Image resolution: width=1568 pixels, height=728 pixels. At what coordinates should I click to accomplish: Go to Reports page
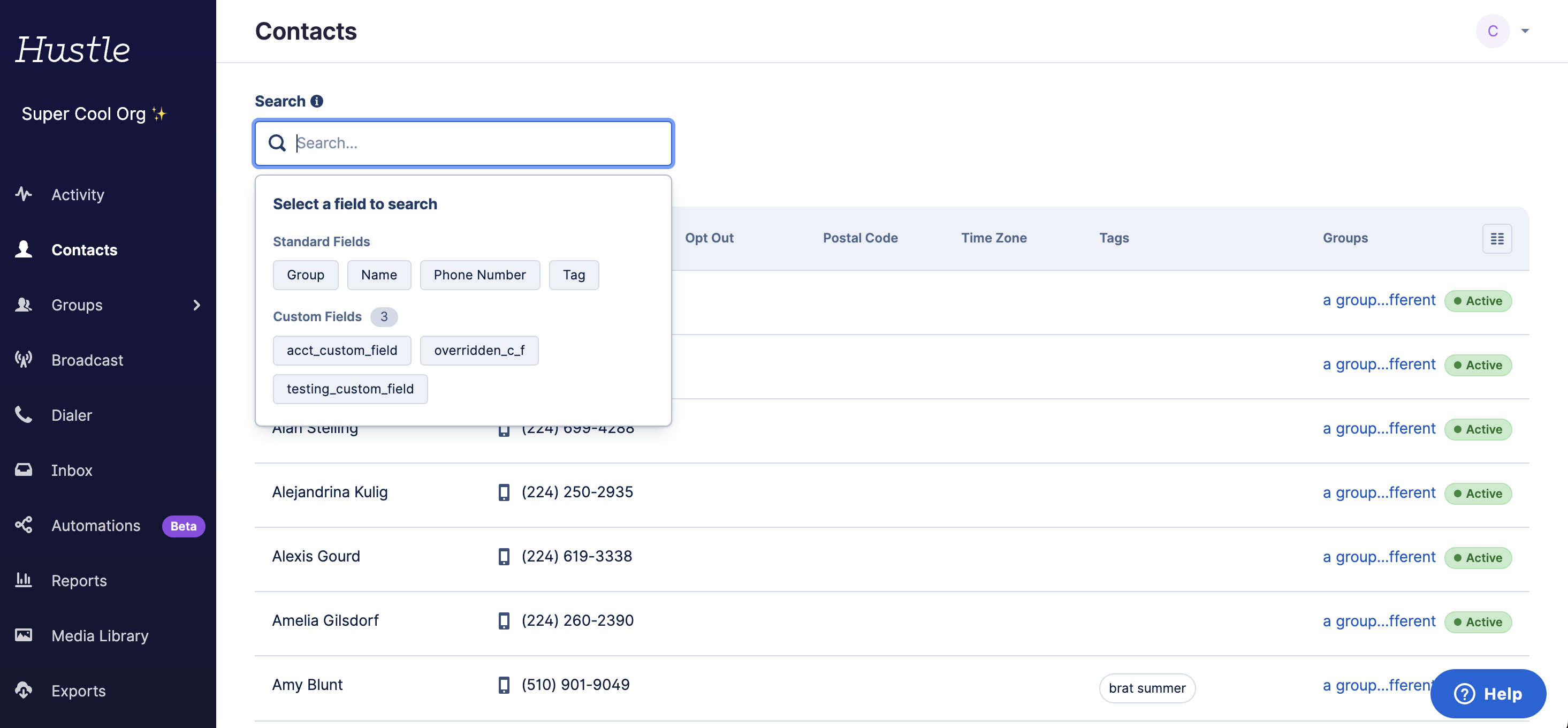click(x=79, y=581)
